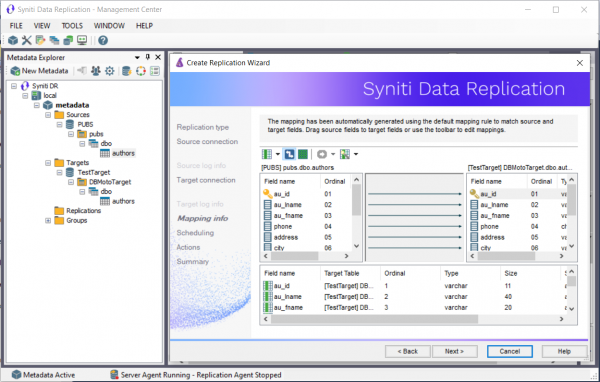This screenshot has height=382, width=600.
Task: Pin the Metadata Explorer panel
Action: point(148,57)
